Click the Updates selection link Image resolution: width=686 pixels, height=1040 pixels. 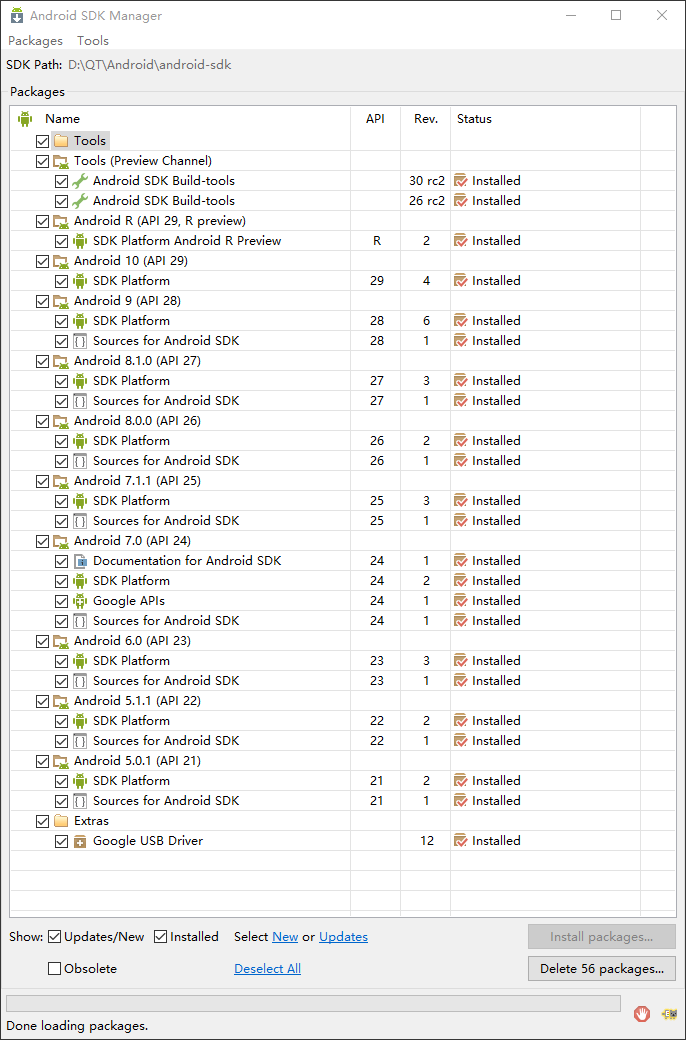pos(344,937)
